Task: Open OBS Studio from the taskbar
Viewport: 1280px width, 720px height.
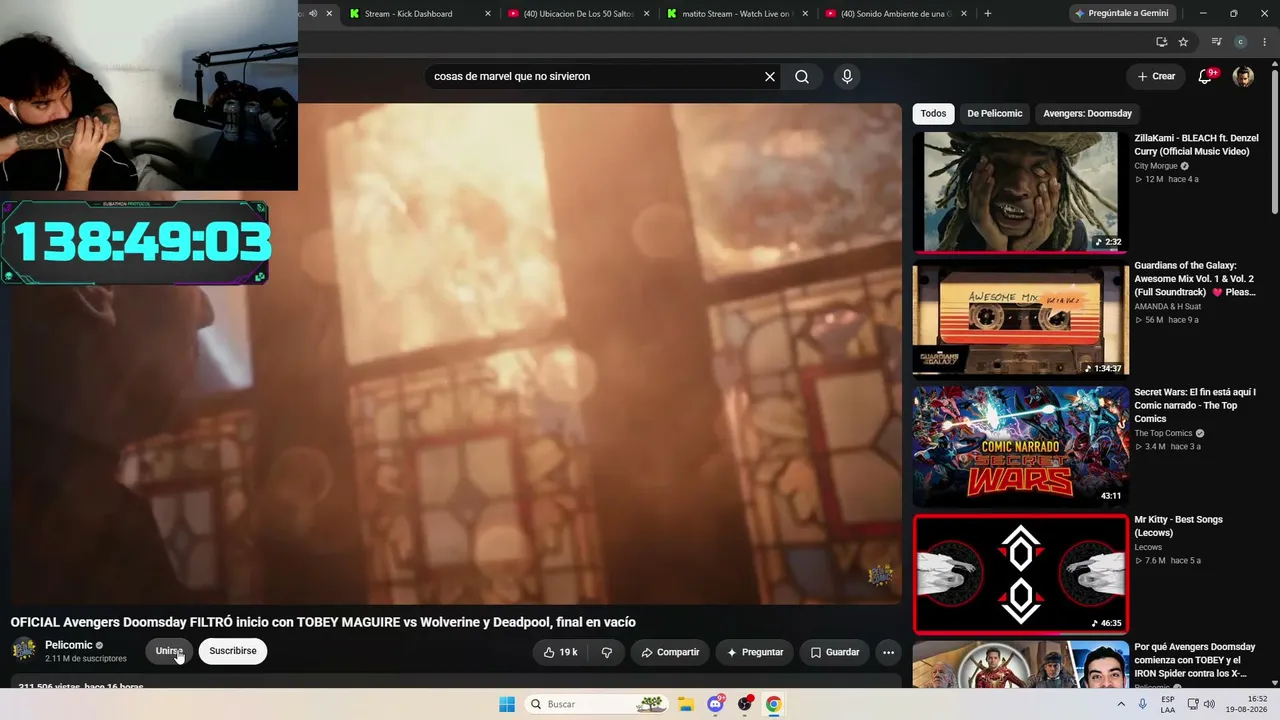Action: [745, 704]
